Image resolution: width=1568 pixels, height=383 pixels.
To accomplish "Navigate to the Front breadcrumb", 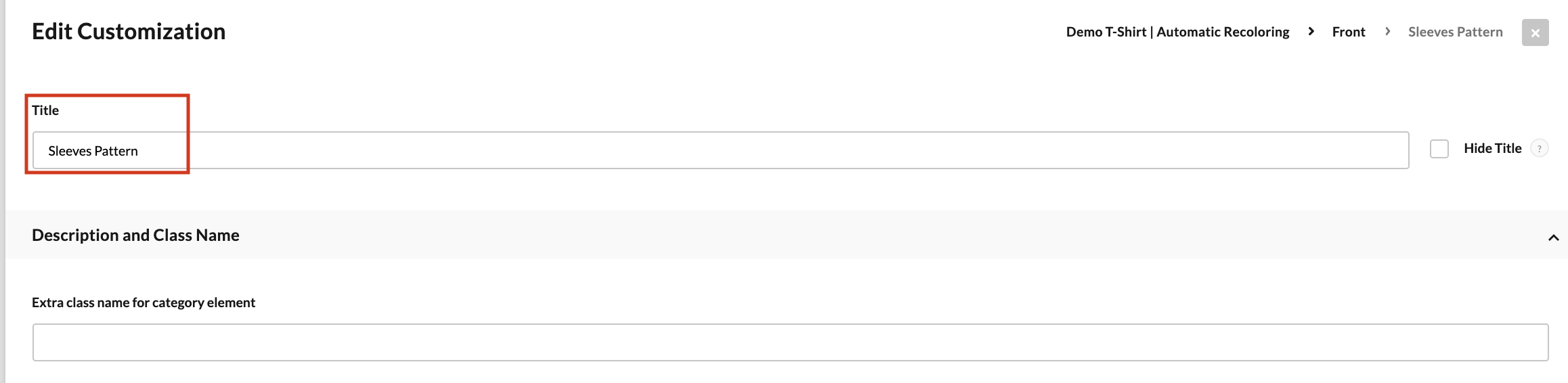I will (1349, 32).
